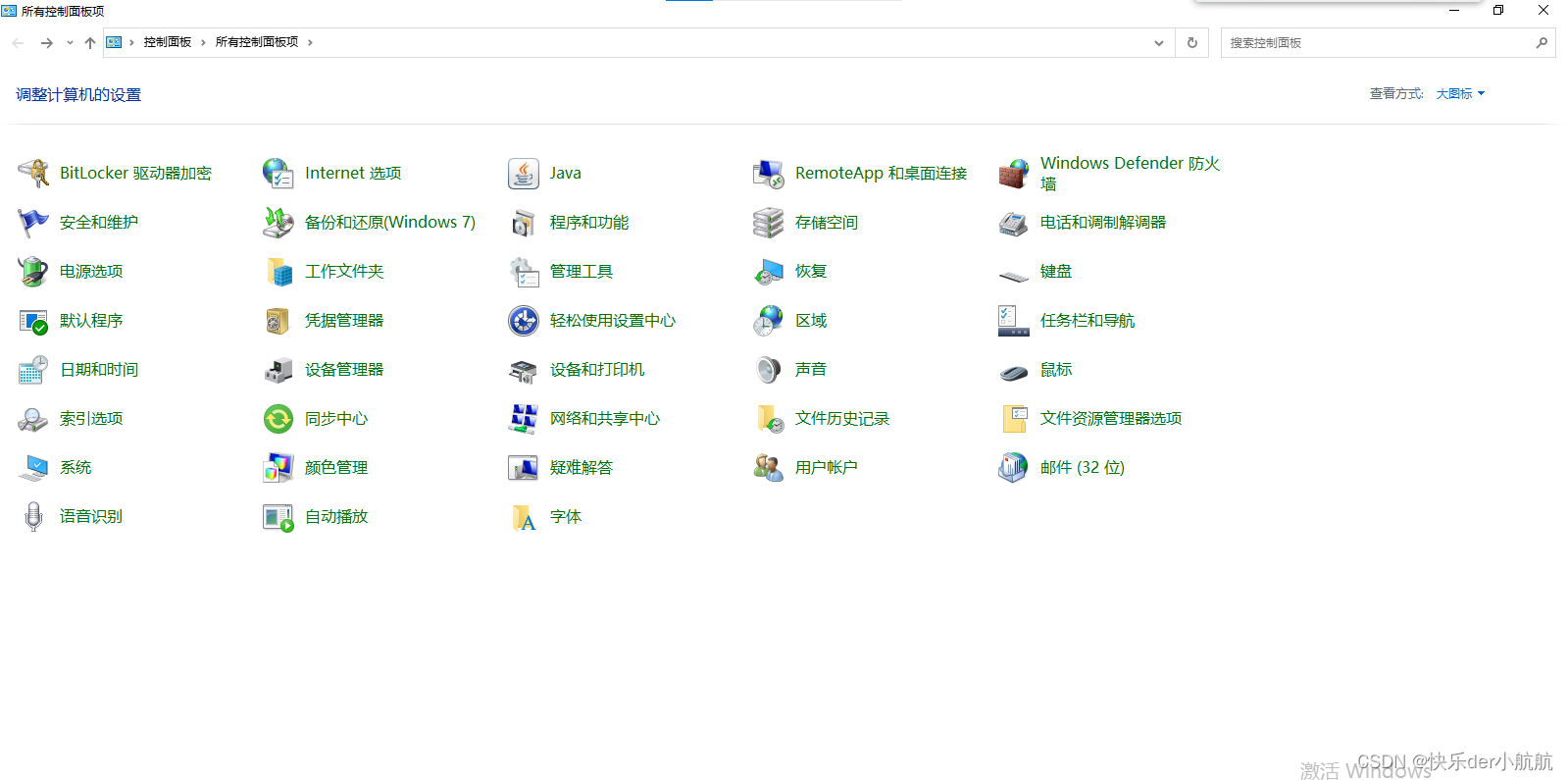The height and width of the screenshot is (780, 1568).
Task: Open the 工作文件夹 icon
Action: tap(278, 272)
